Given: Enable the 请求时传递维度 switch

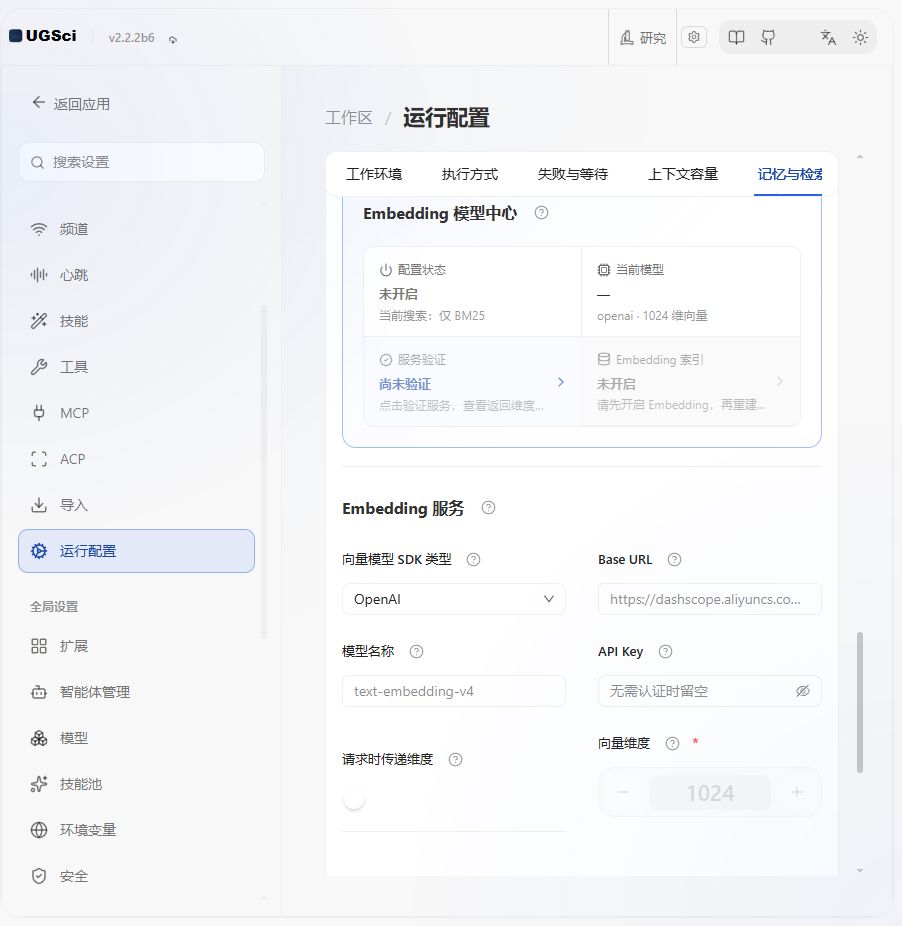Looking at the screenshot, I should click(354, 800).
